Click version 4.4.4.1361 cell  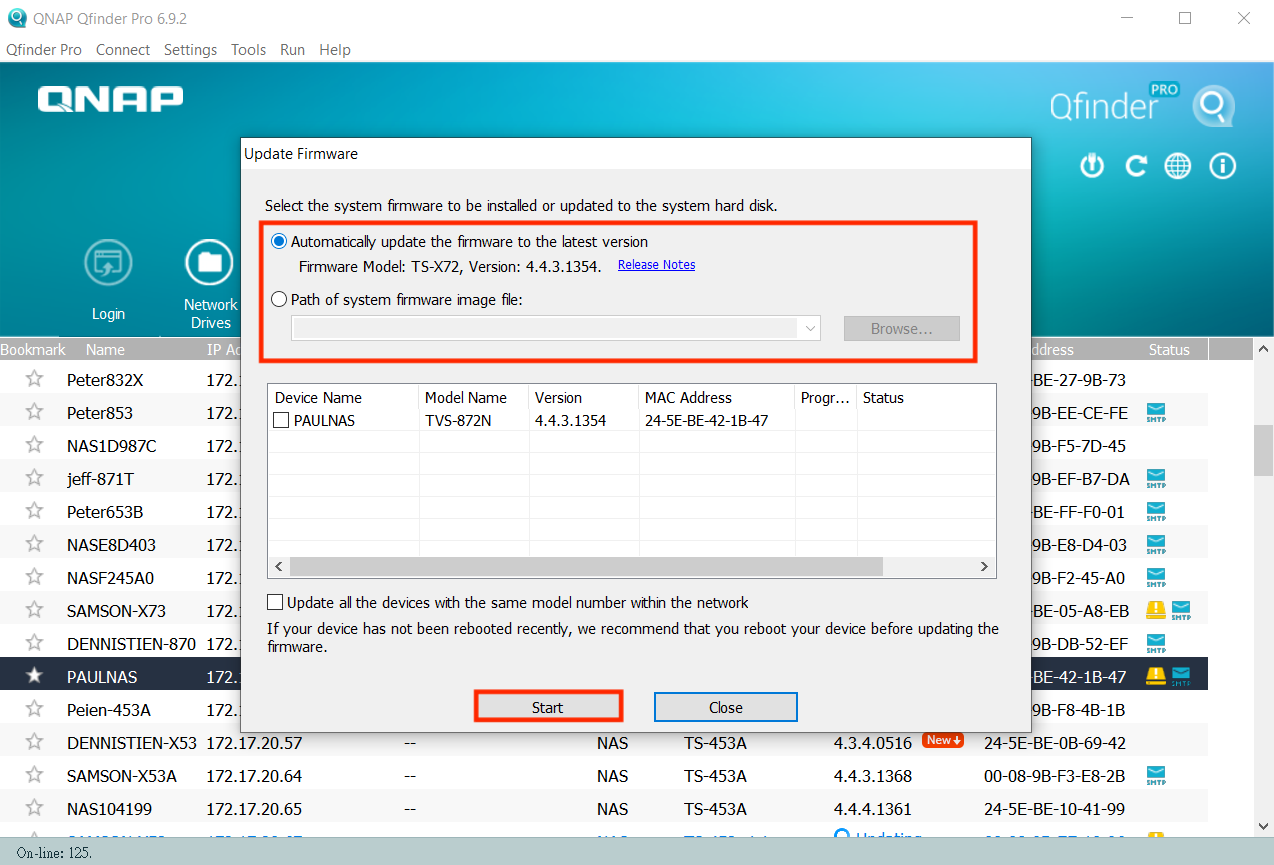pyautogui.click(x=873, y=809)
